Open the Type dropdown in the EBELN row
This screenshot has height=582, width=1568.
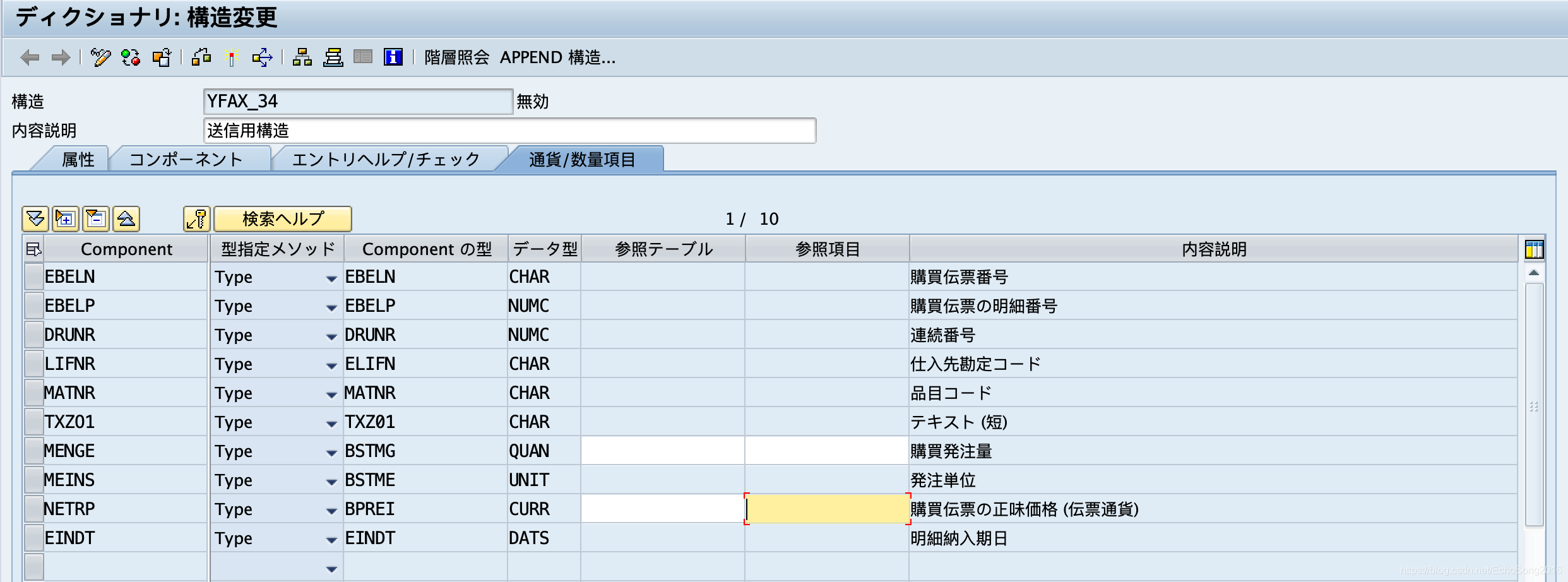pyautogui.click(x=331, y=278)
